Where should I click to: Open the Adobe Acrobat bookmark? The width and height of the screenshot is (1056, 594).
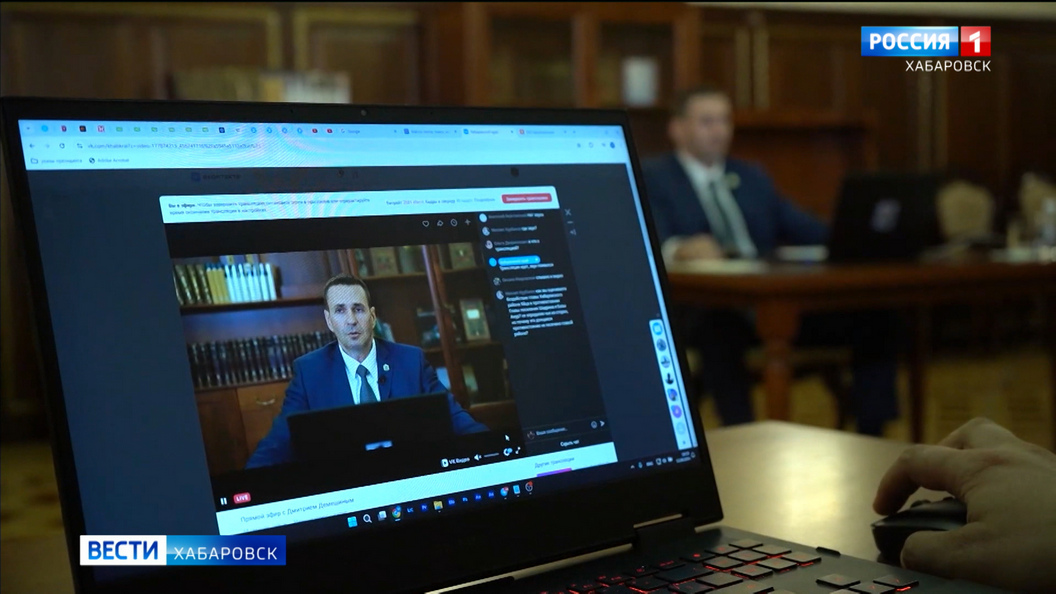click(x=109, y=161)
